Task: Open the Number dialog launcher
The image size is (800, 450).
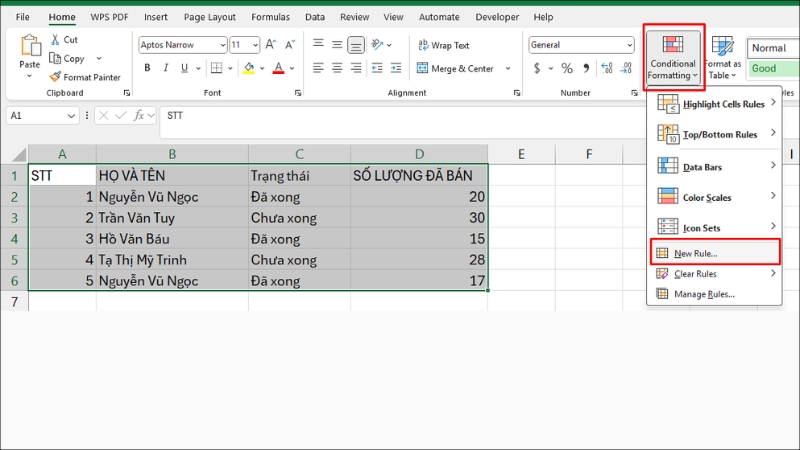Action: pyautogui.click(x=634, y=93)
